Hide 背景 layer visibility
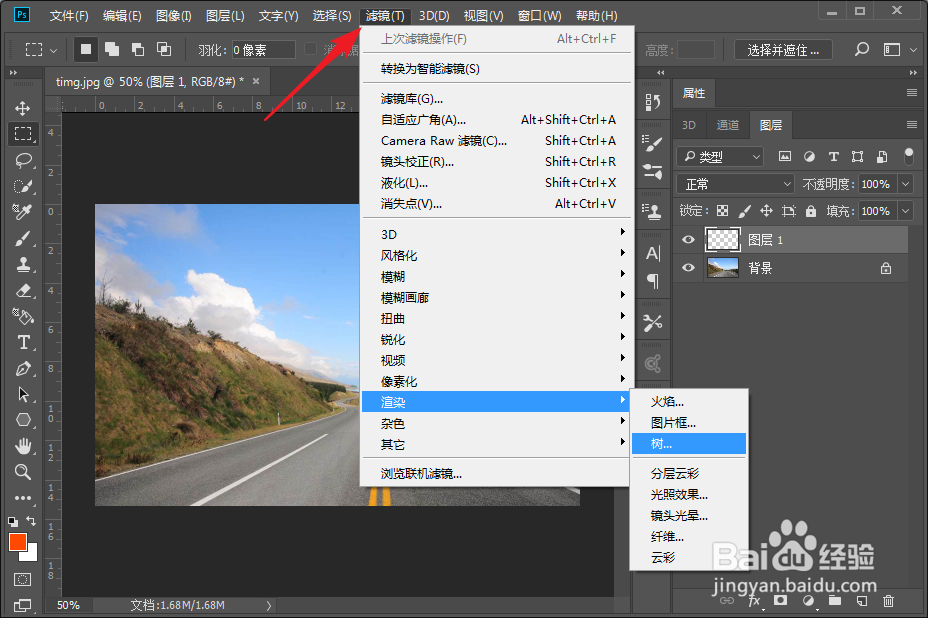 (x=688, y=268)
